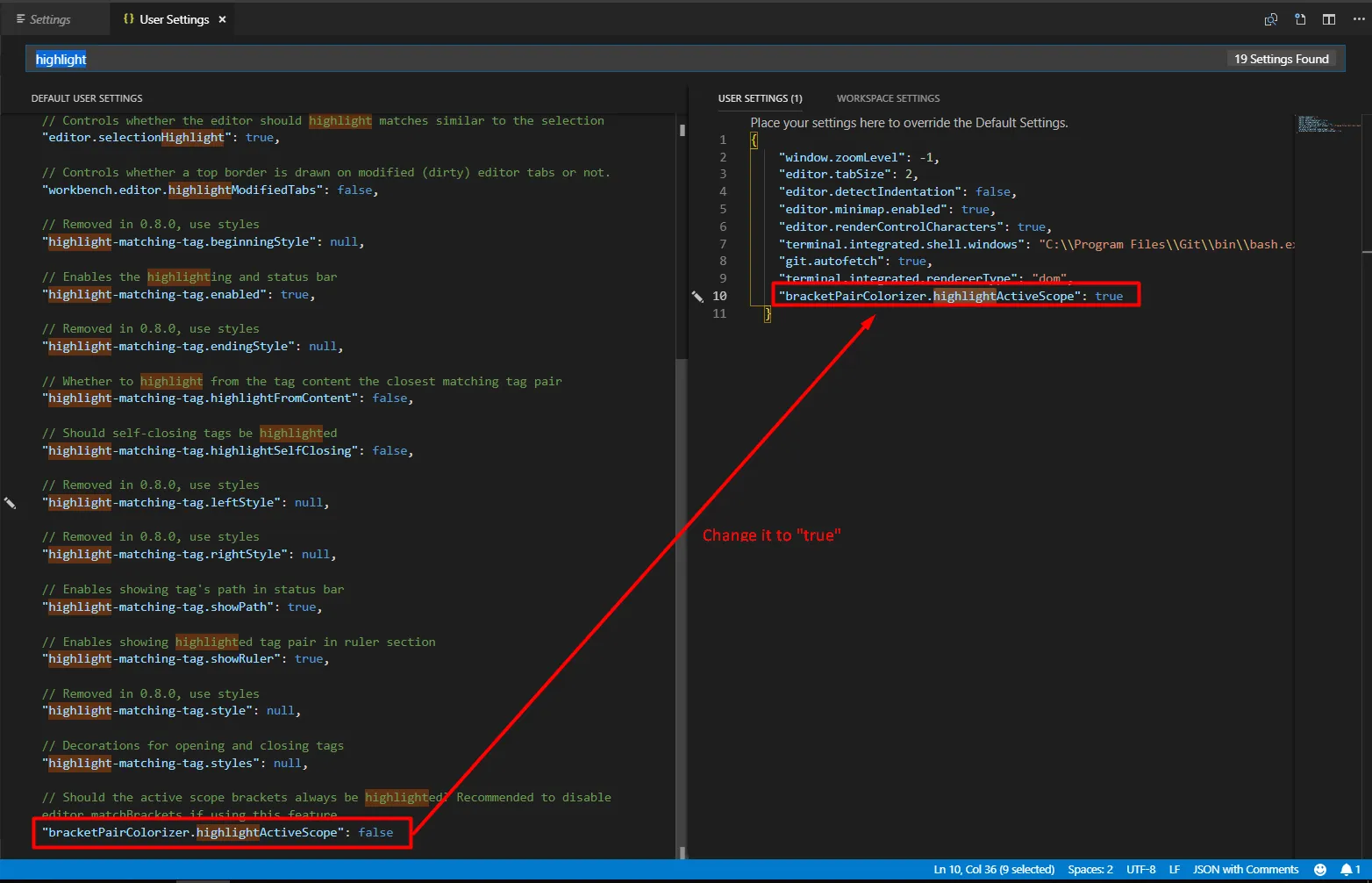This screenshot has width=1372, height=883.
Task: Open the Spaces: 2 indentation picker
Action: pyautogui.click(x=1090, y=869)
